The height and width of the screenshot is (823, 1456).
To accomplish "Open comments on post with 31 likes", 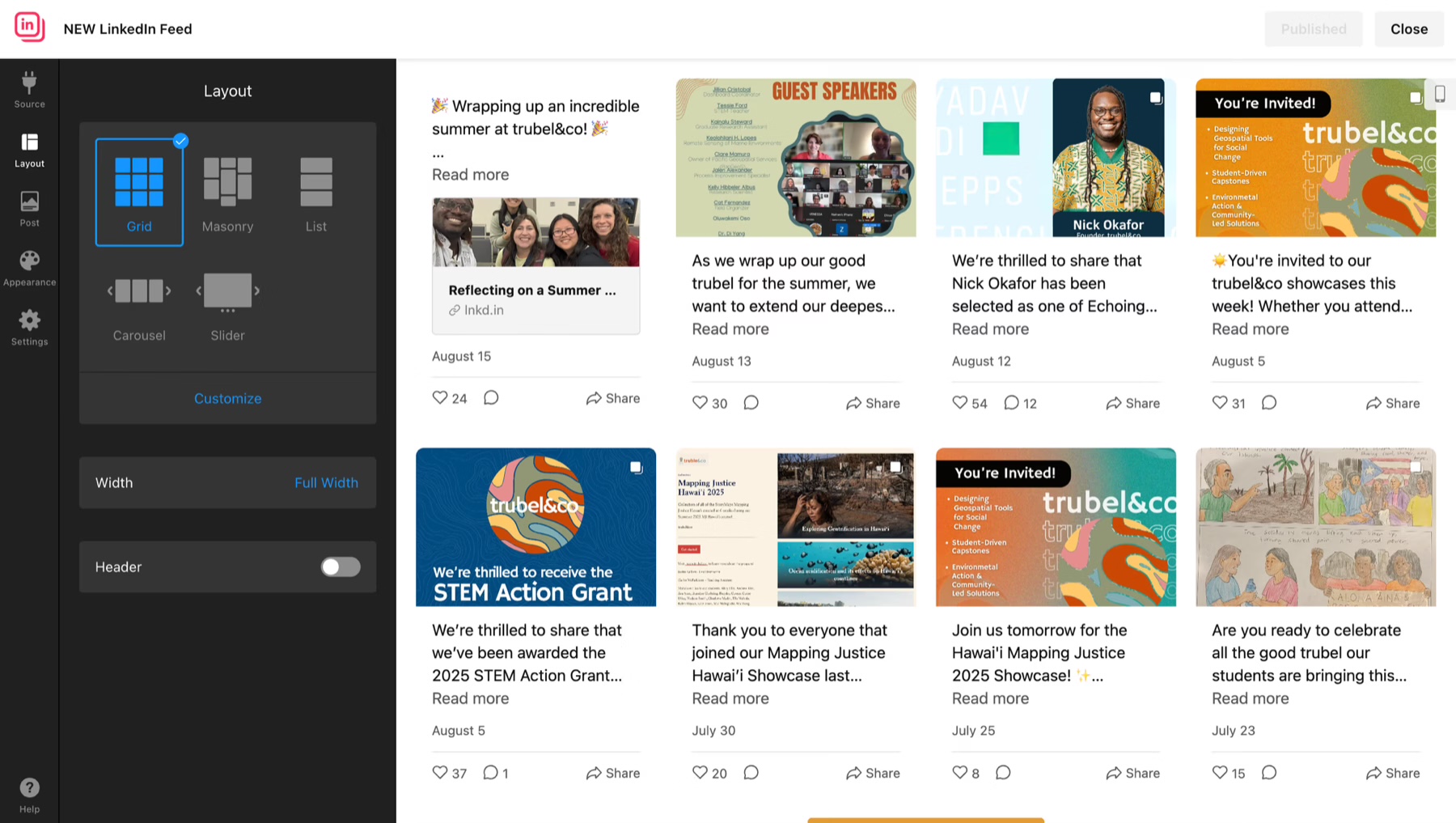I will pos(1269,402).
